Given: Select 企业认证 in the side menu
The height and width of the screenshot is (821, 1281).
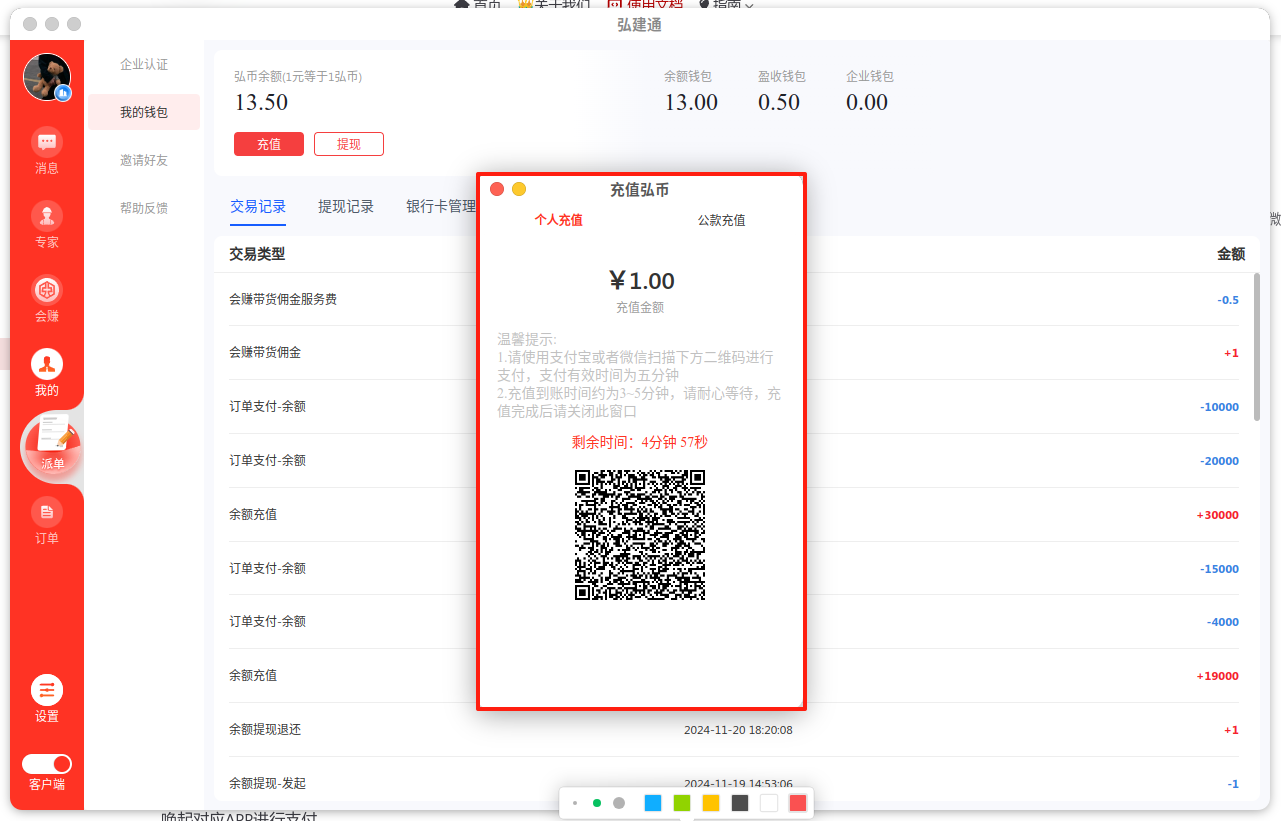Looking at the screenshot, I should pyautogui.click(x=144, y=65).
